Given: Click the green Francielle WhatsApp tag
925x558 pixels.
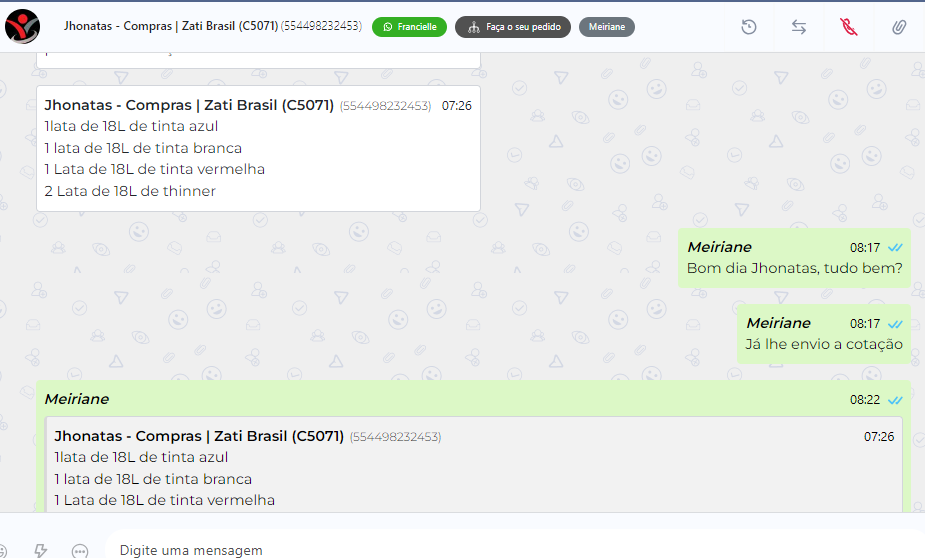Looking at the screenshot, I should [409, 27].
